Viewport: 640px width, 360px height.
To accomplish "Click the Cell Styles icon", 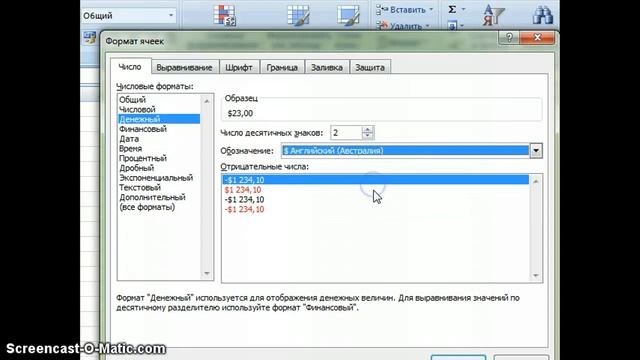I will [348, 15].
